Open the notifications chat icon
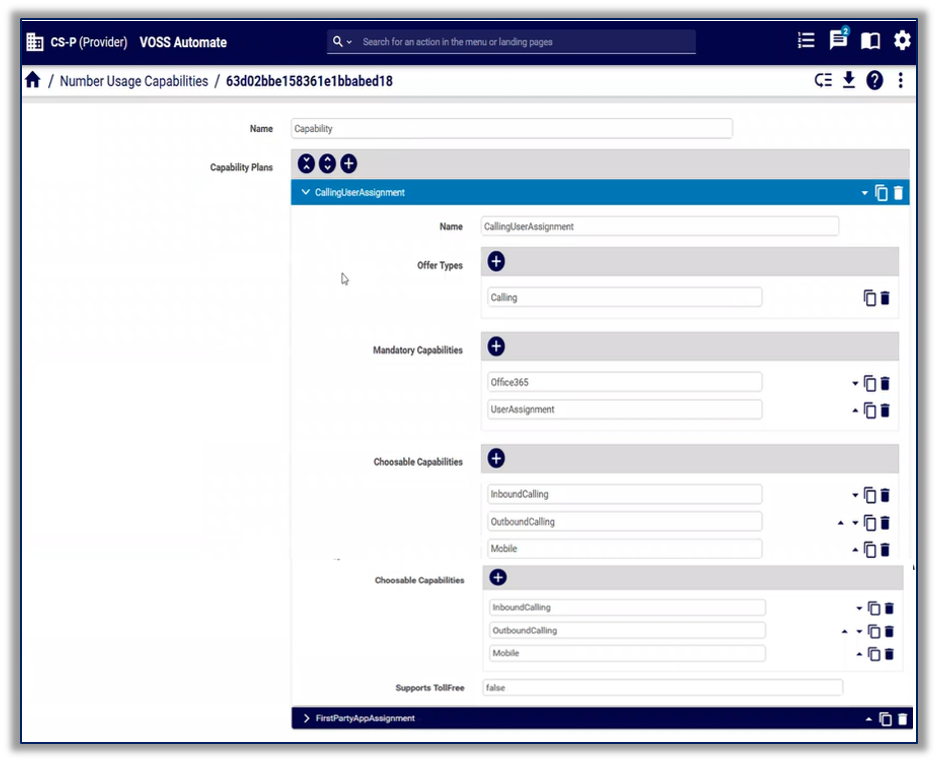This screenshot has height=762, width=938. pos(838,41)
